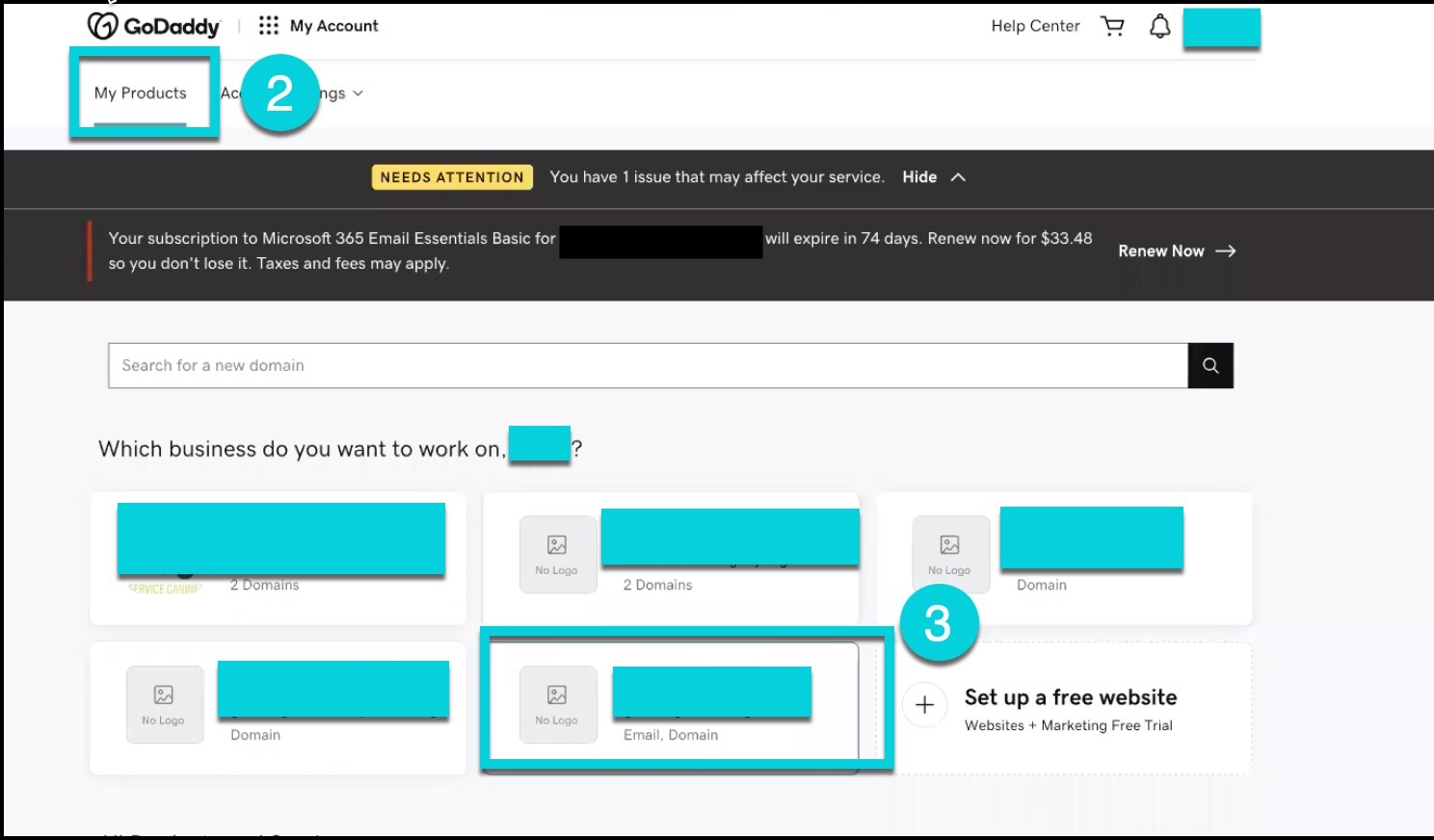
Task: Select the My Products tab
Action: tap(141, 93)
